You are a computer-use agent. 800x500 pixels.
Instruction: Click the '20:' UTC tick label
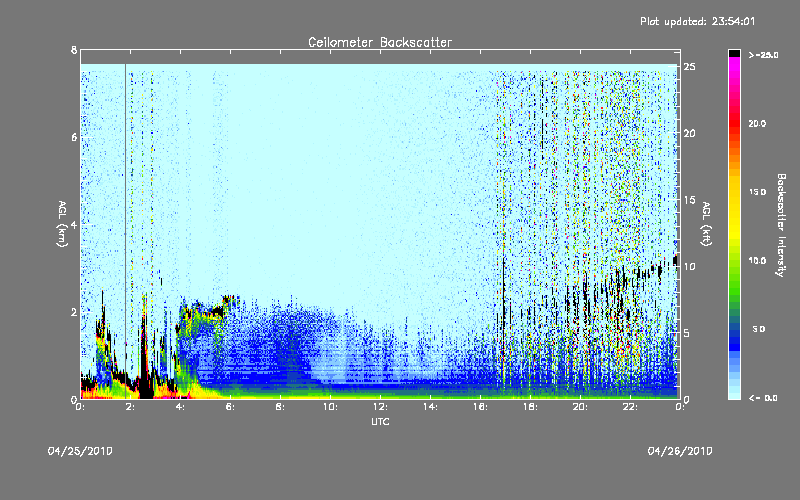[x=580, y=407]
